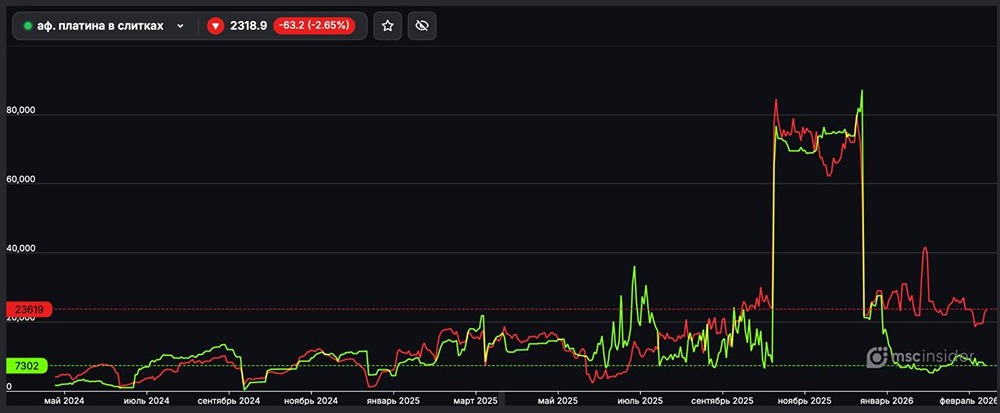The image size is (1000, 413).
Task: Click the green status dot
Action: click(28, 26)
